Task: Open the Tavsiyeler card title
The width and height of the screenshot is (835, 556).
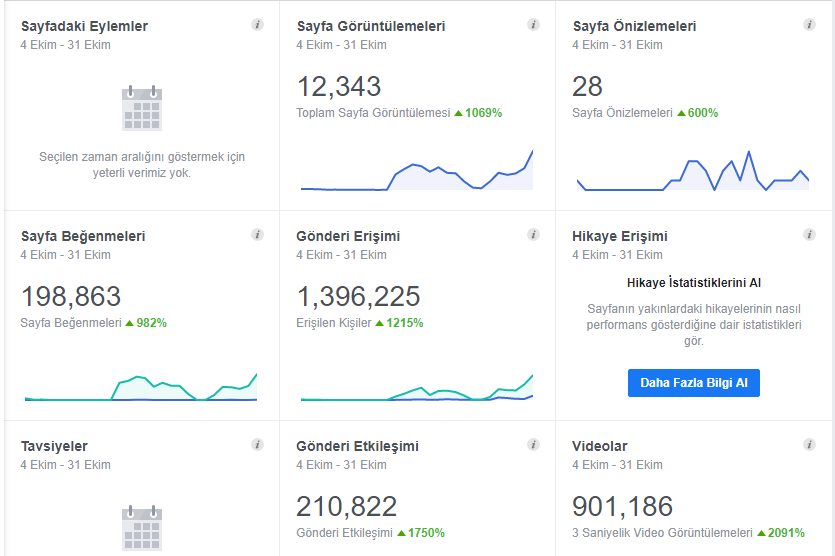Action: coord(54,446)
